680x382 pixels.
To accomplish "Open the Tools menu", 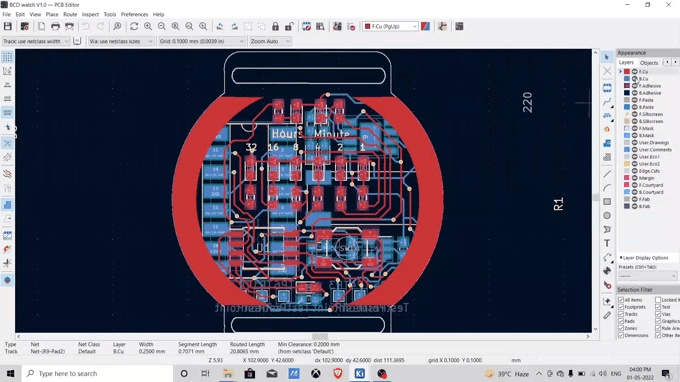I will (110, 14).
